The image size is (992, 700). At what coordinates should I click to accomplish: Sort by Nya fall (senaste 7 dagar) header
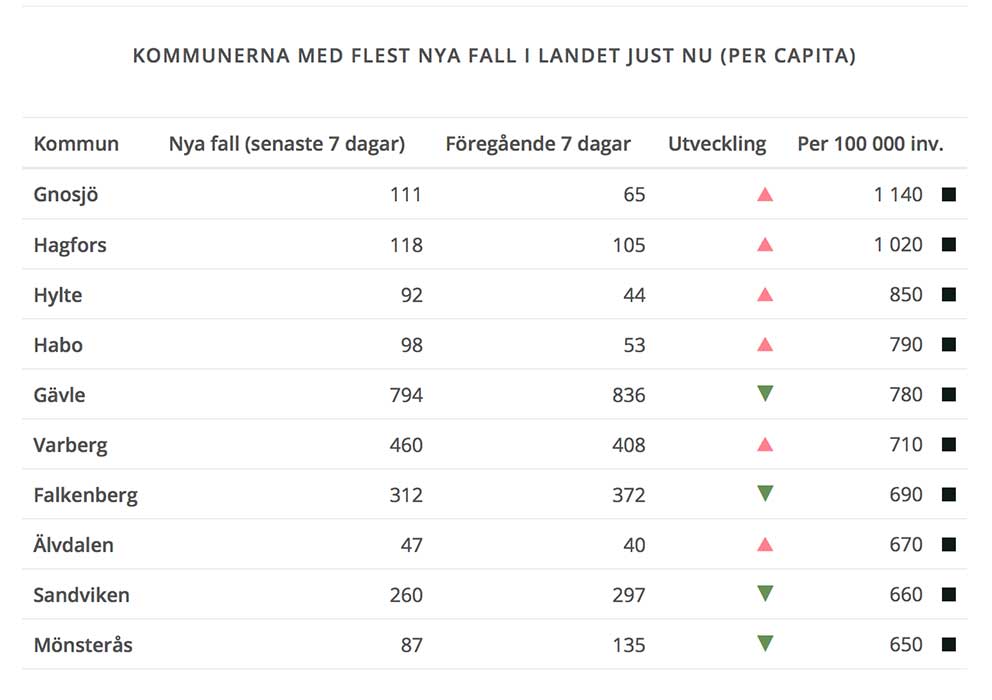coord(287,144)
